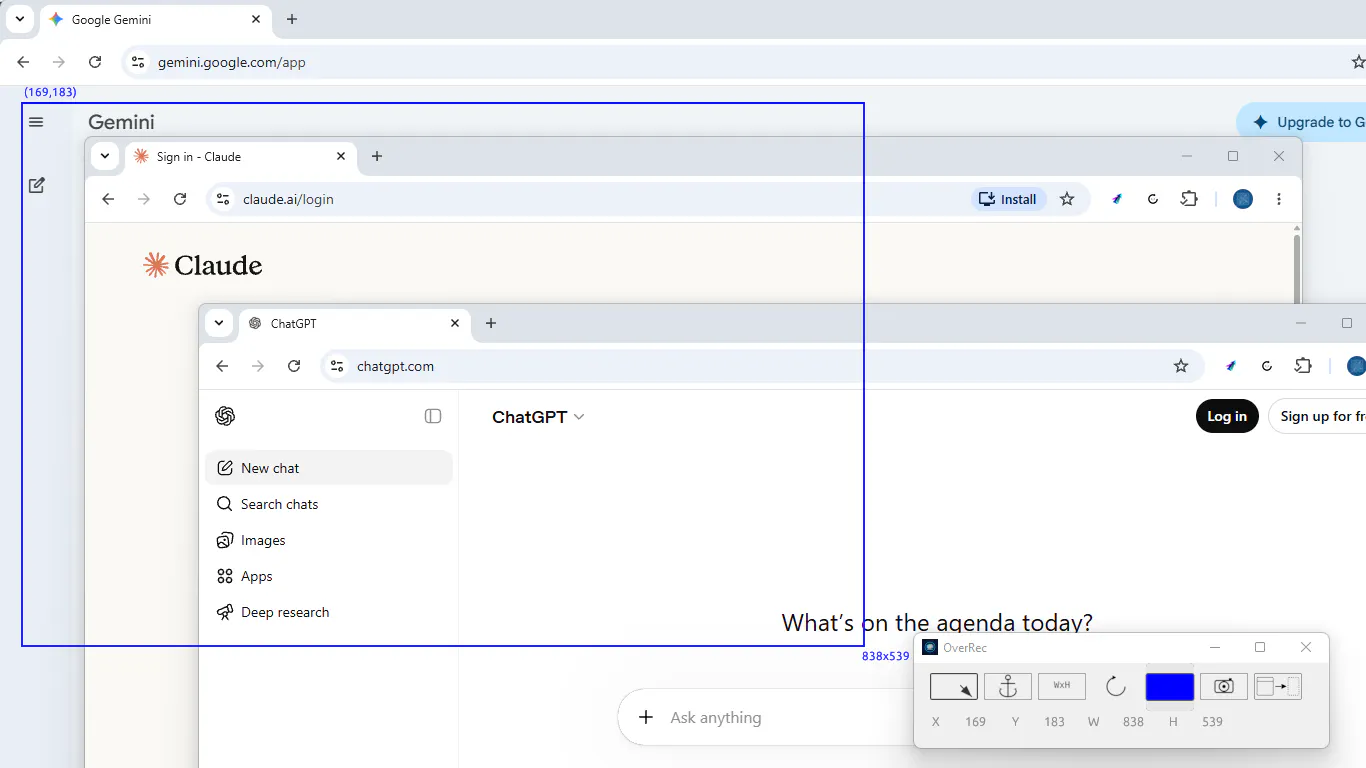View site information for claude.ai
Image resolution: width=1366 pixels, height=768 pixels.
pyautogui.click(x=223, y=199)
